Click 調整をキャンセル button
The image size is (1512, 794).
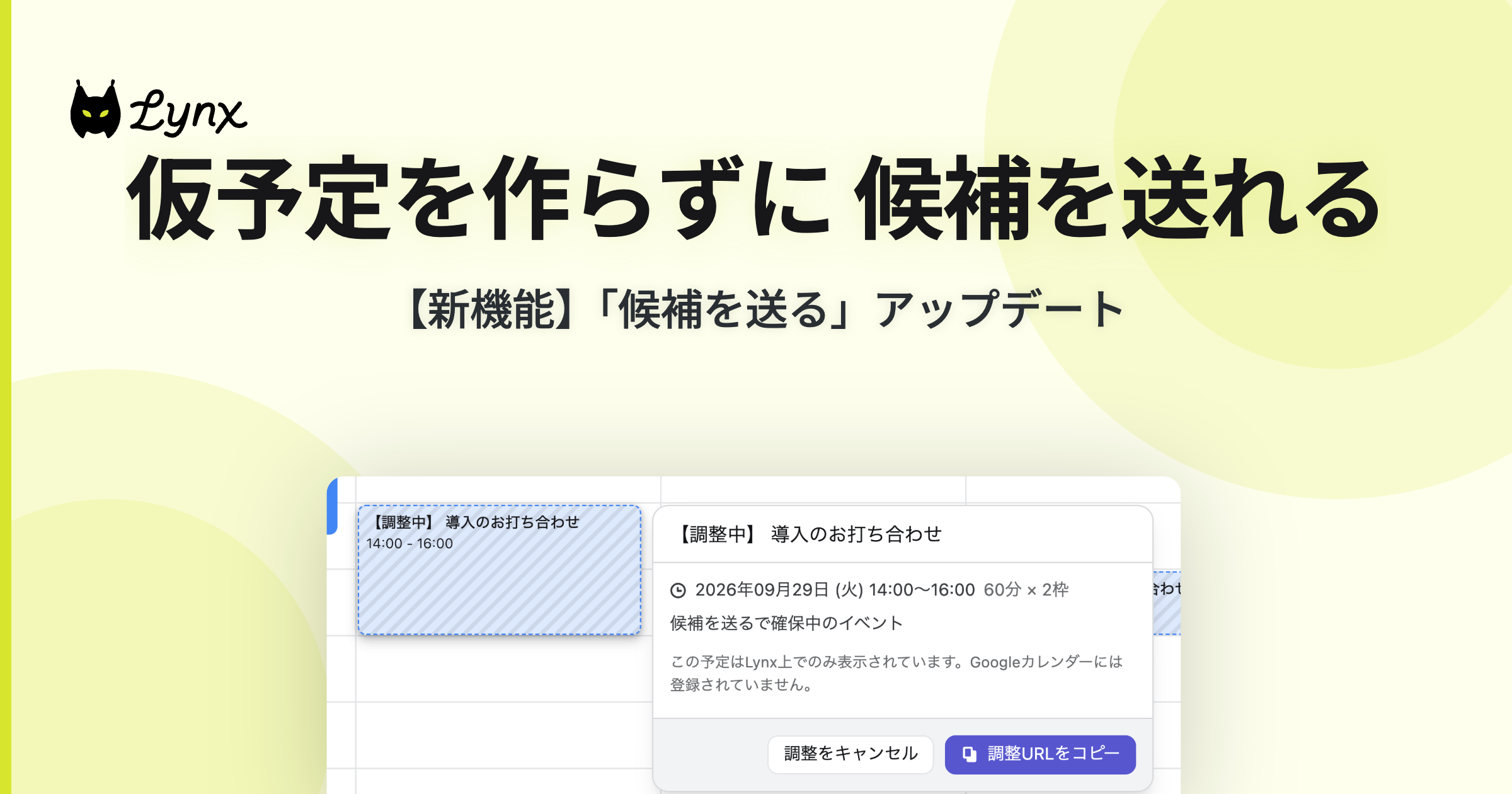pos(850,754)
